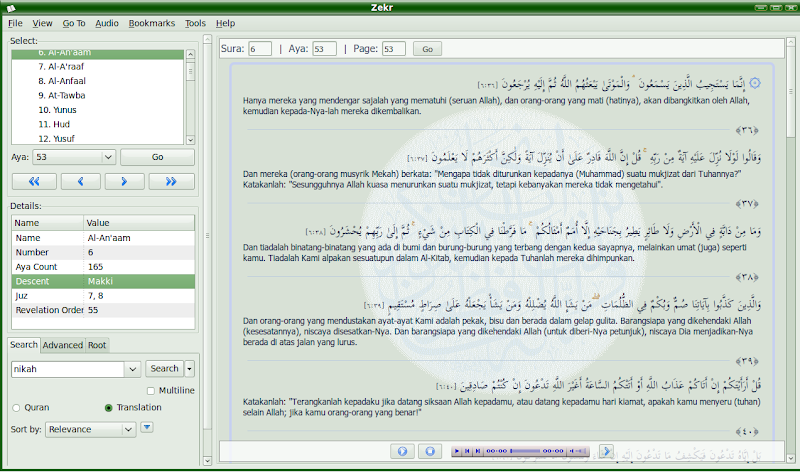Screen dimensions: 800x472
Task: Click the Aya number field in the top bar
Action: click(324, 49)
